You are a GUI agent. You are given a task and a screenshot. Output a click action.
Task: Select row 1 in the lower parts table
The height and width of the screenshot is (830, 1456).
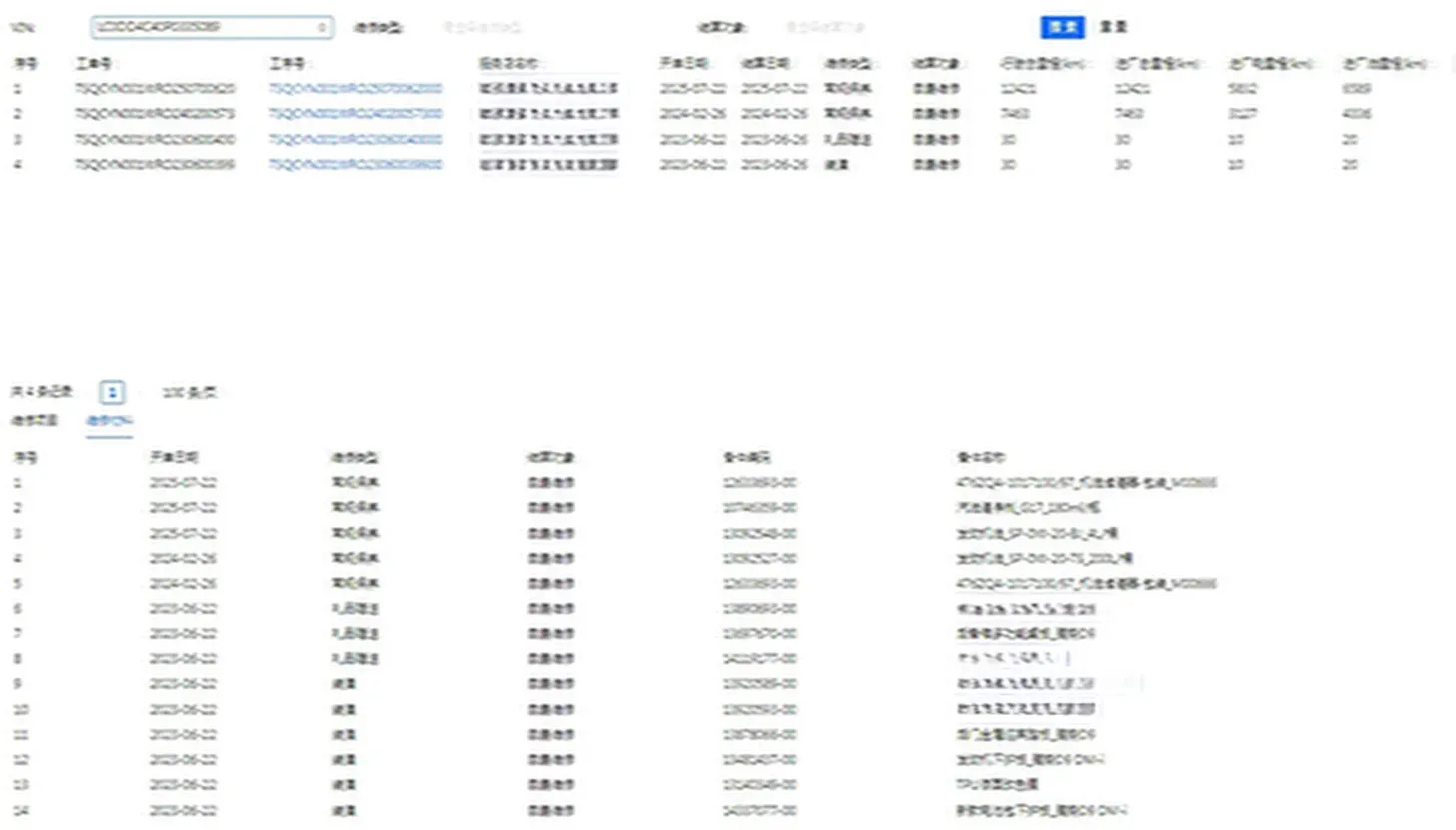(x=599, y=483)
